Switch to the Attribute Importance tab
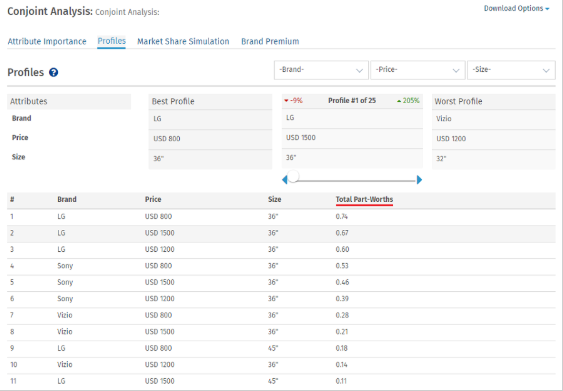 click(47, 42)
